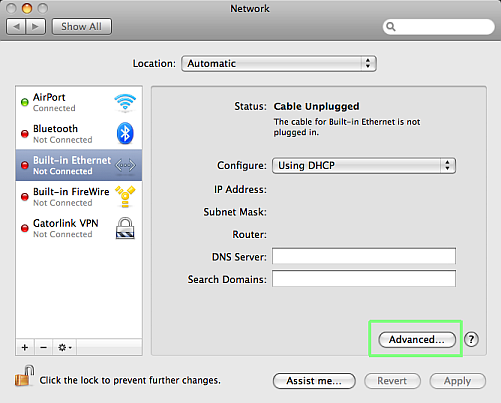Click the Apply button
Viewport: 501px width, 403px height.
point(457,381)
